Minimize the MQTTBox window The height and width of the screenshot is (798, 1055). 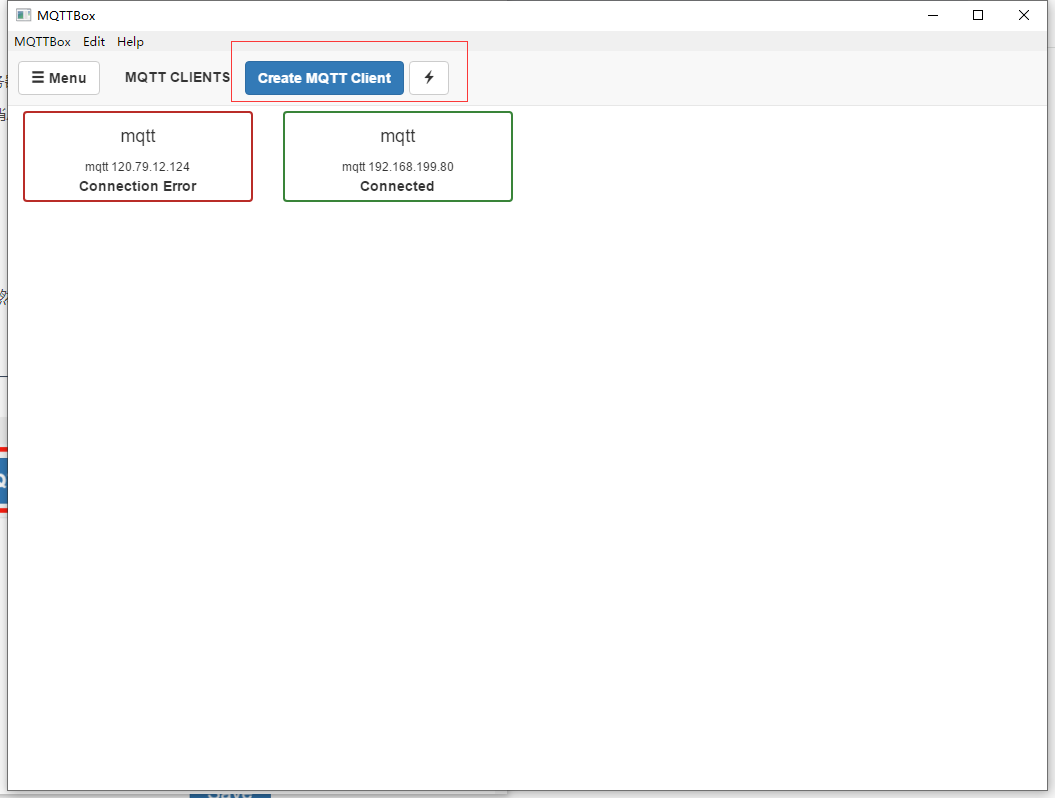(933, 15)
